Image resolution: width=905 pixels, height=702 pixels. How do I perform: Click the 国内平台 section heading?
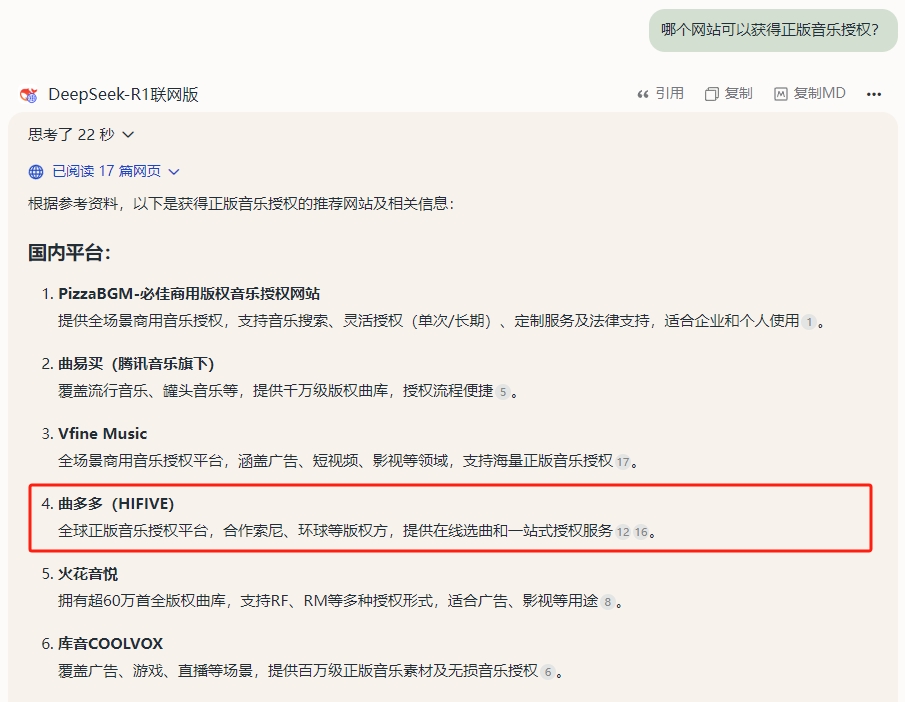pos(69,252)
